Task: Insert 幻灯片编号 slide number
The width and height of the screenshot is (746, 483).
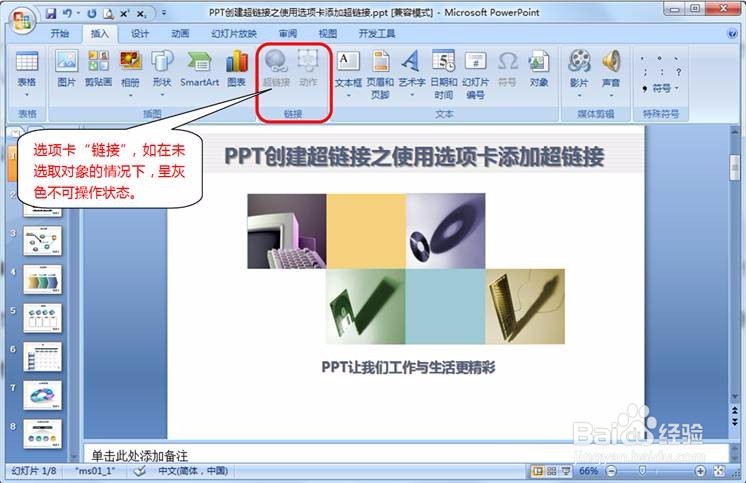Action: pyautogui.click(x=475, y=75)
